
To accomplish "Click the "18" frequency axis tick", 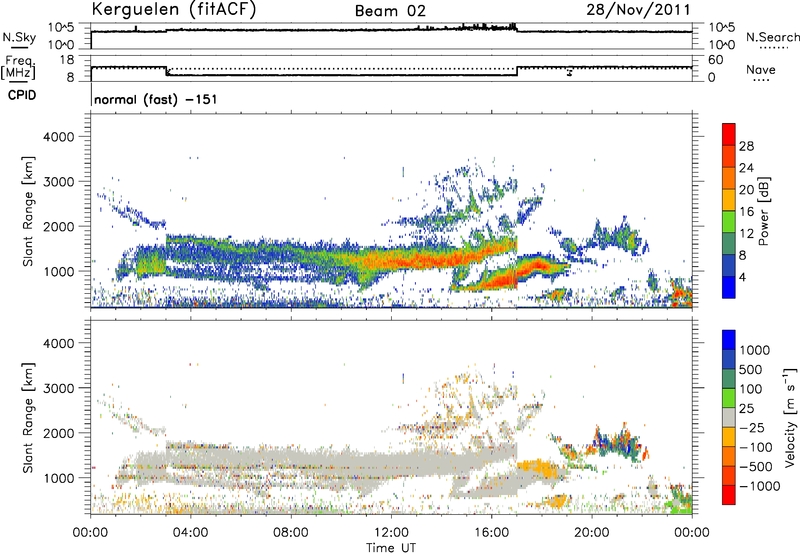I will 67,60.
